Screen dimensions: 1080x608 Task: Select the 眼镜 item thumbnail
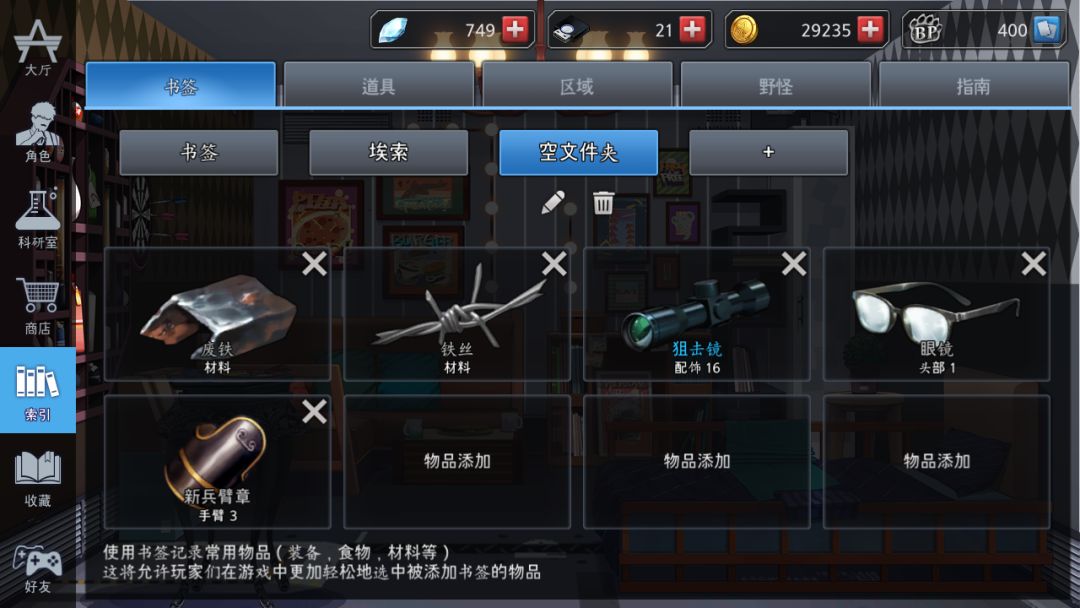point(937,314)
